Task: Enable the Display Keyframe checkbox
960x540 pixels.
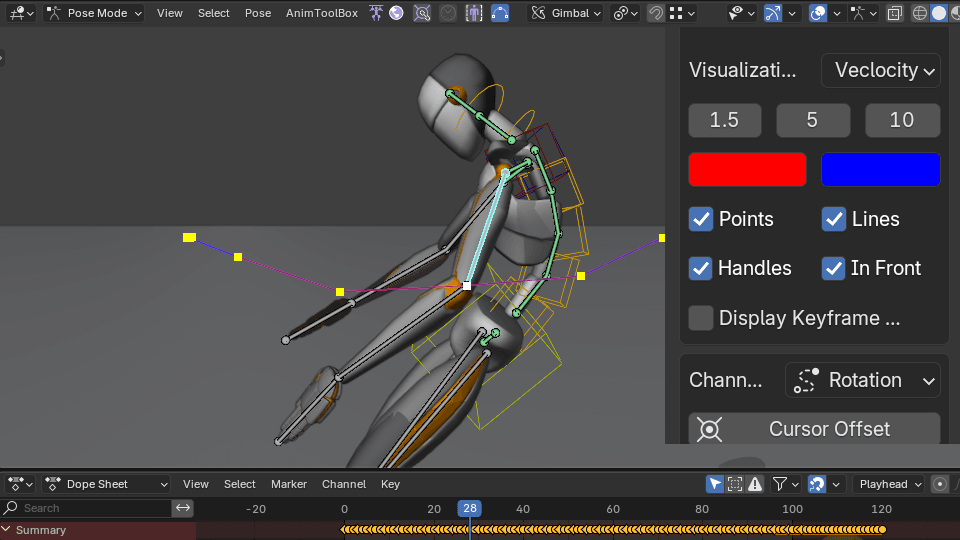Action: point(701,318)
